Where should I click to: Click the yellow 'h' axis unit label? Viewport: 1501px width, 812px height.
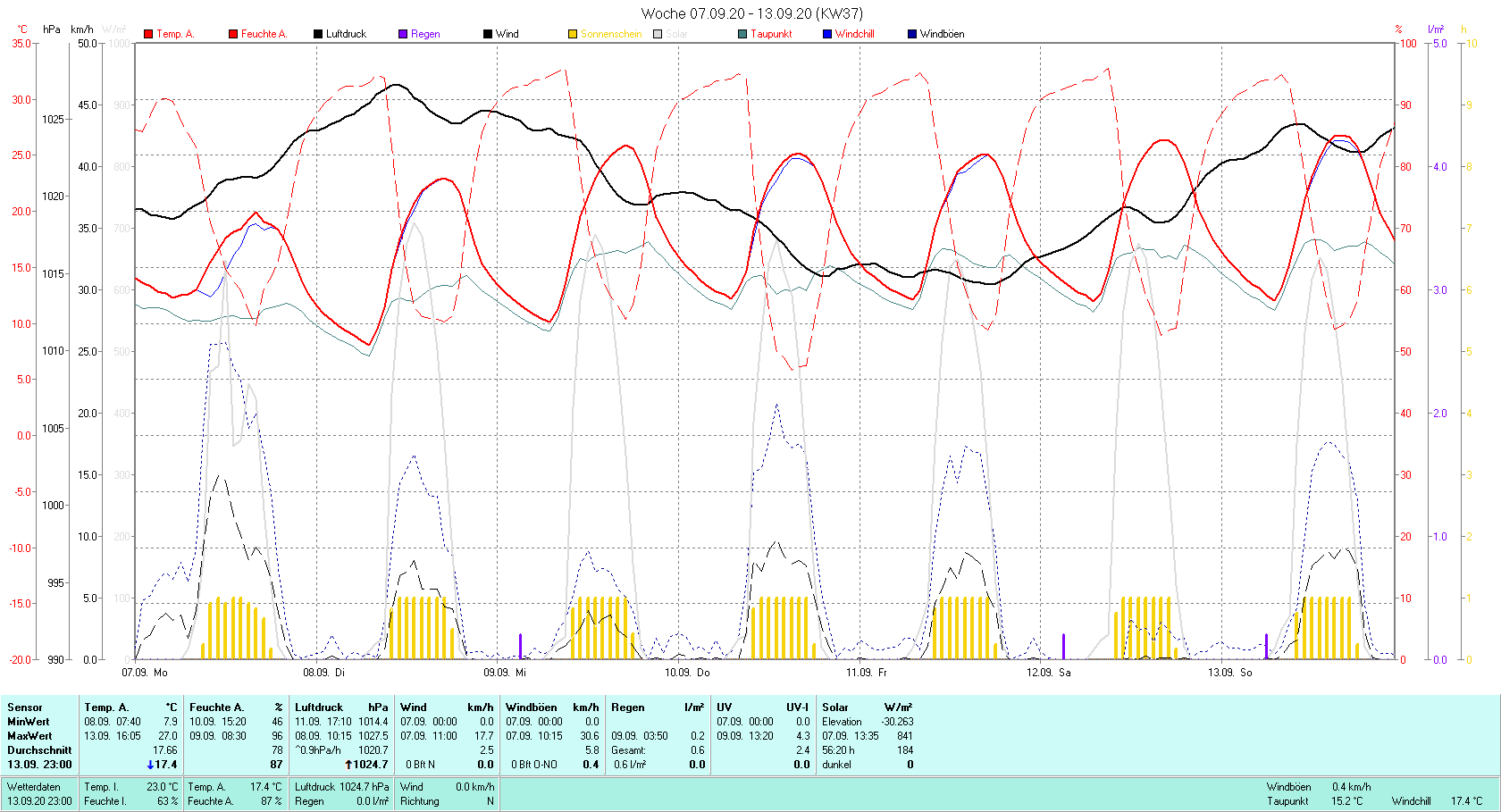click(x=1463, y=29)
